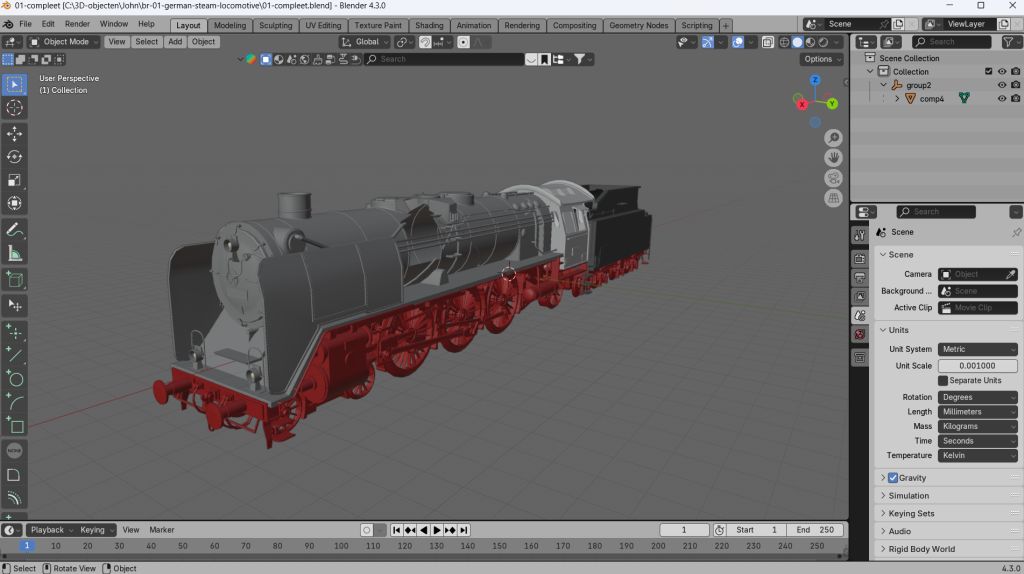Select the Cursor tool in the toolbar

(x=15, y=108)
